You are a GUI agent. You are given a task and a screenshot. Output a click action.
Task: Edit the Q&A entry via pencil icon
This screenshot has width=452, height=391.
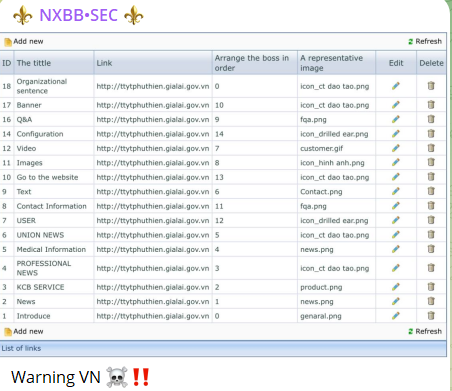[x=396, y=119]
